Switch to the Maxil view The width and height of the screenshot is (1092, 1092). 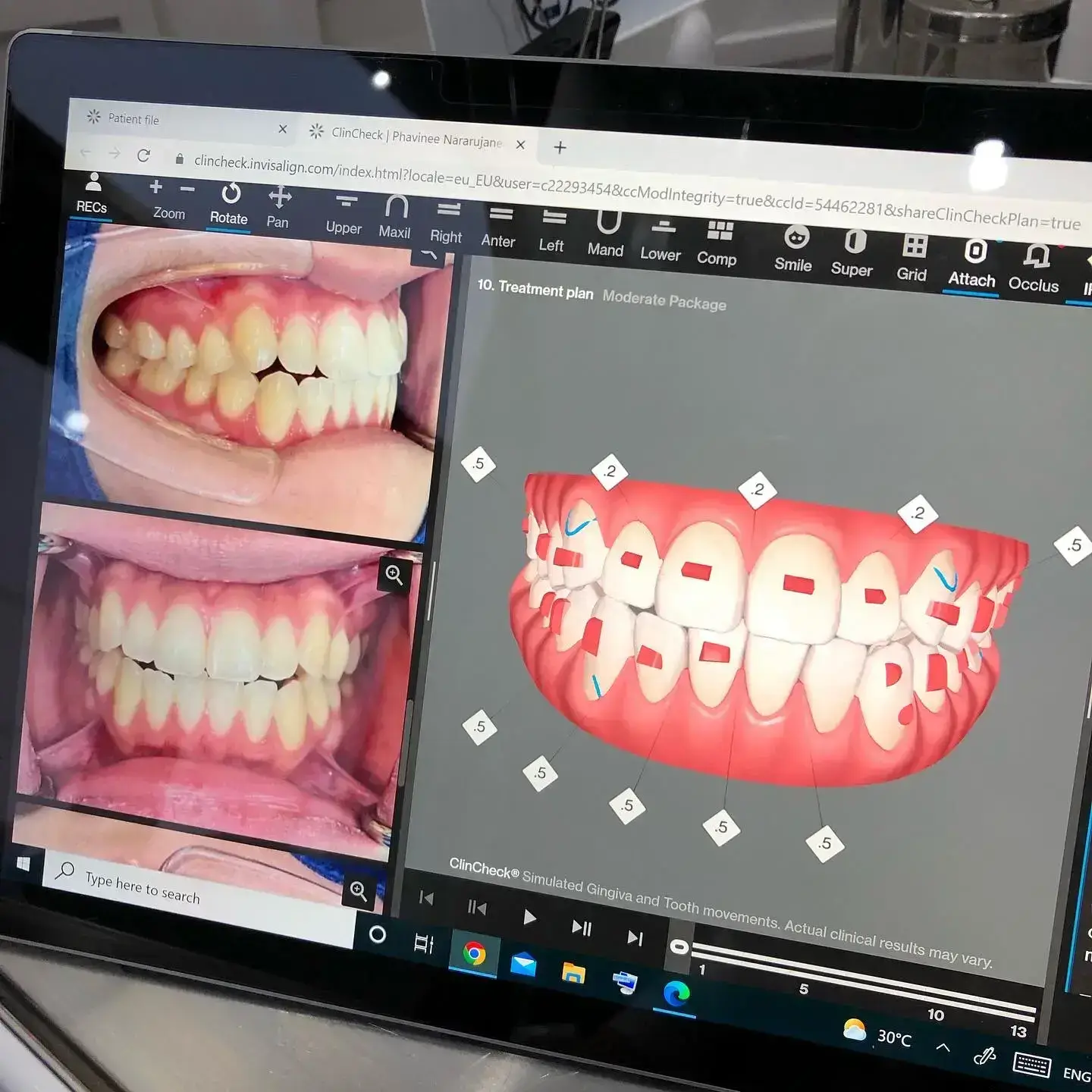395,218
